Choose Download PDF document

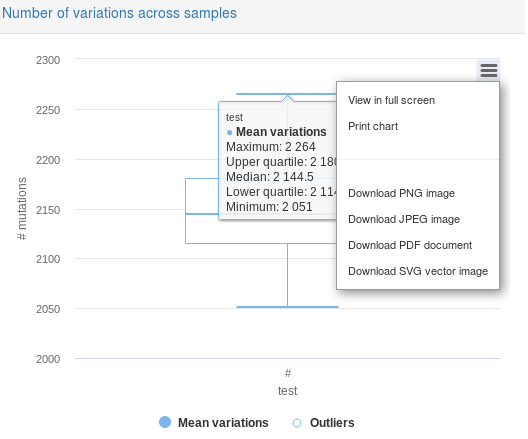point(410,245)
